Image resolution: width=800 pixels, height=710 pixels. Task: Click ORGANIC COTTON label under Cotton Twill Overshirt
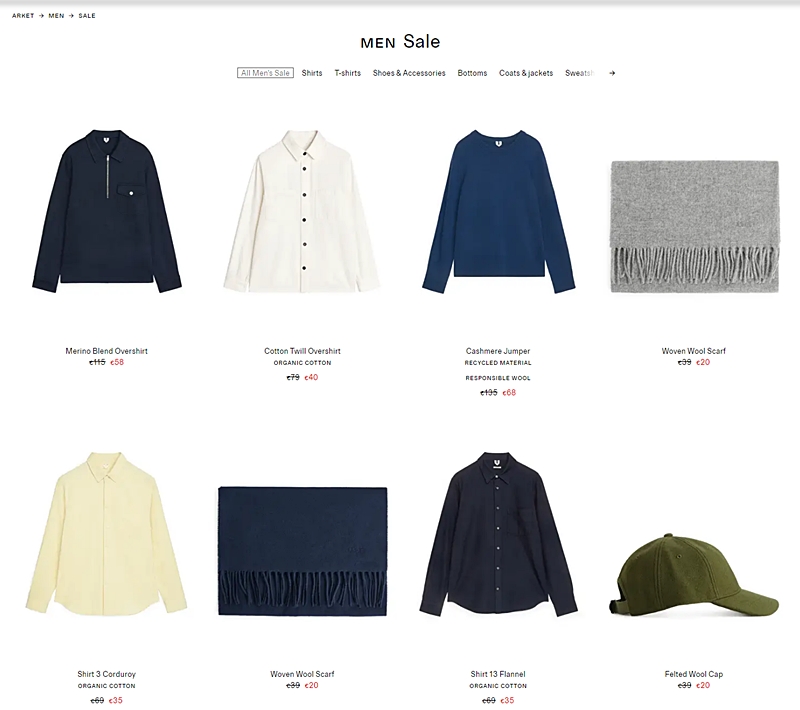(302, 363)
